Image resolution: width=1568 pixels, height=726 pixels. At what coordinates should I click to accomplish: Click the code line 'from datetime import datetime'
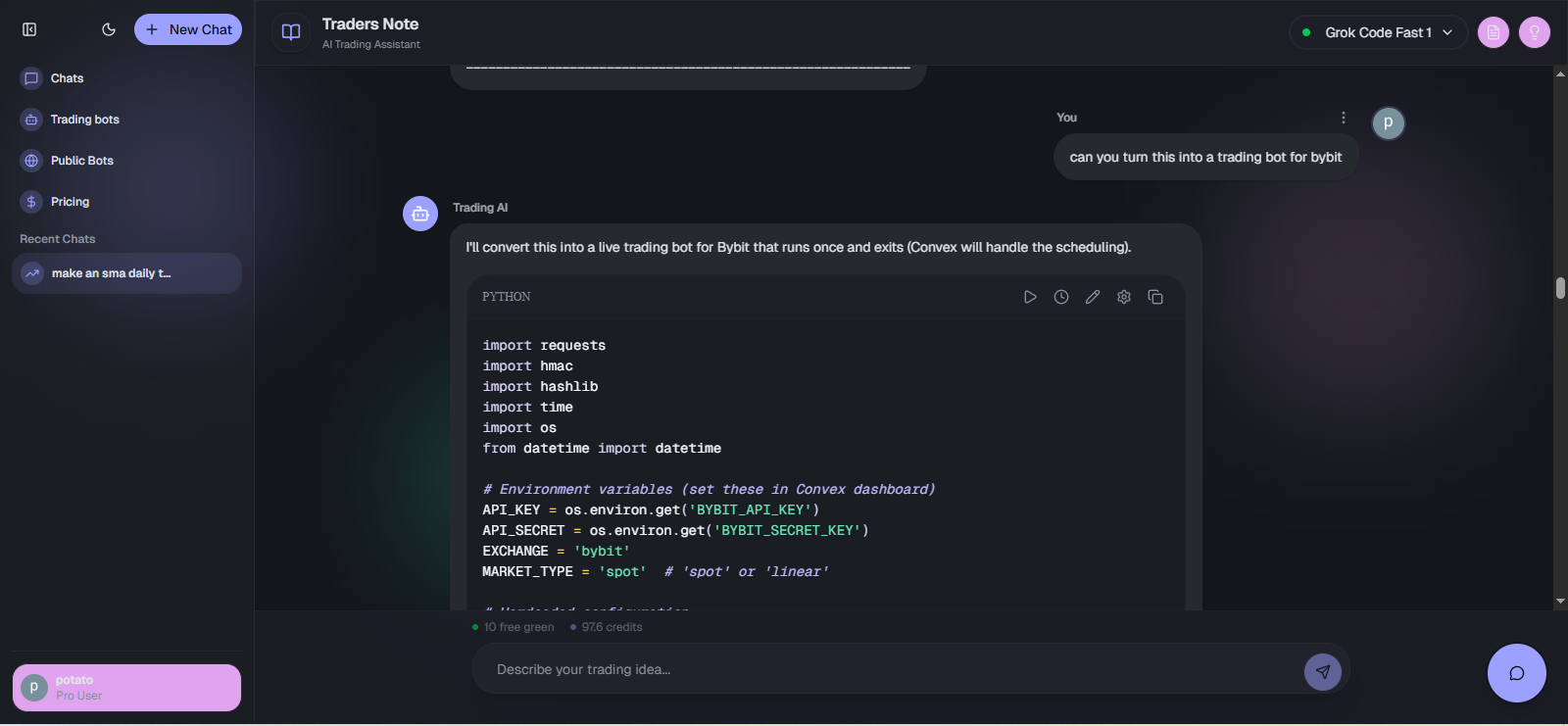602,449
